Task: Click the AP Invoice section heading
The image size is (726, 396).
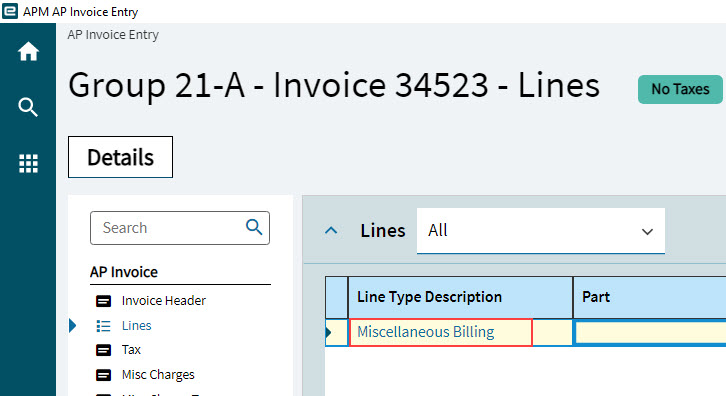Action: point(124,272)
